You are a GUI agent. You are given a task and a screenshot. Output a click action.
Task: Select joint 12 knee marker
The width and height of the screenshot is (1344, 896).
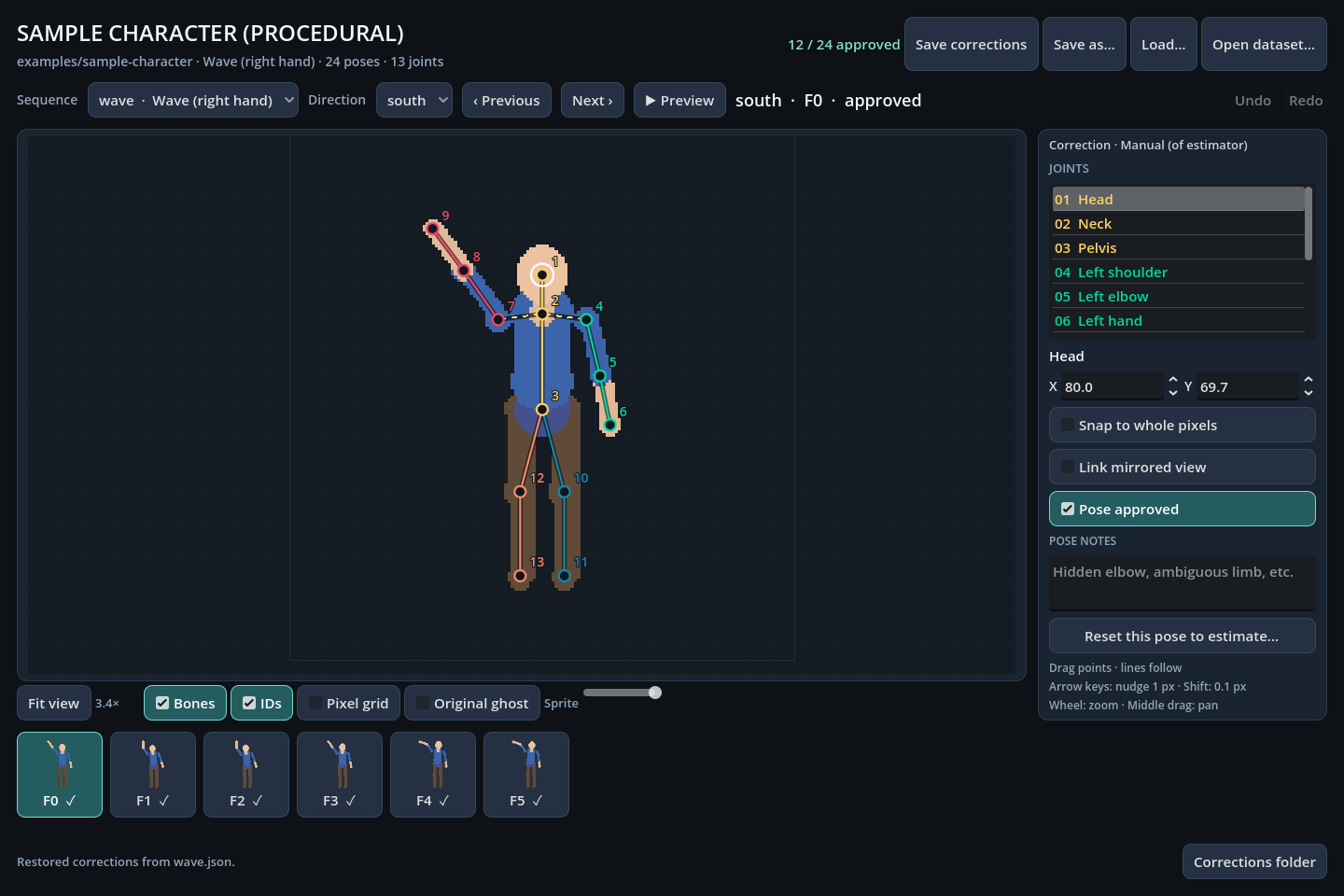[x=520, y=492]
